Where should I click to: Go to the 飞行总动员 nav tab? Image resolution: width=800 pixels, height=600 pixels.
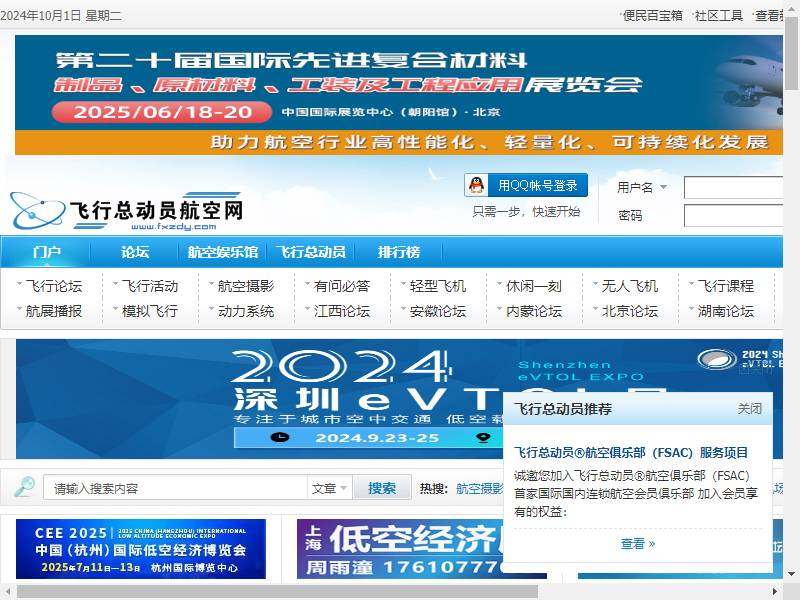click(x=311, y=252)
